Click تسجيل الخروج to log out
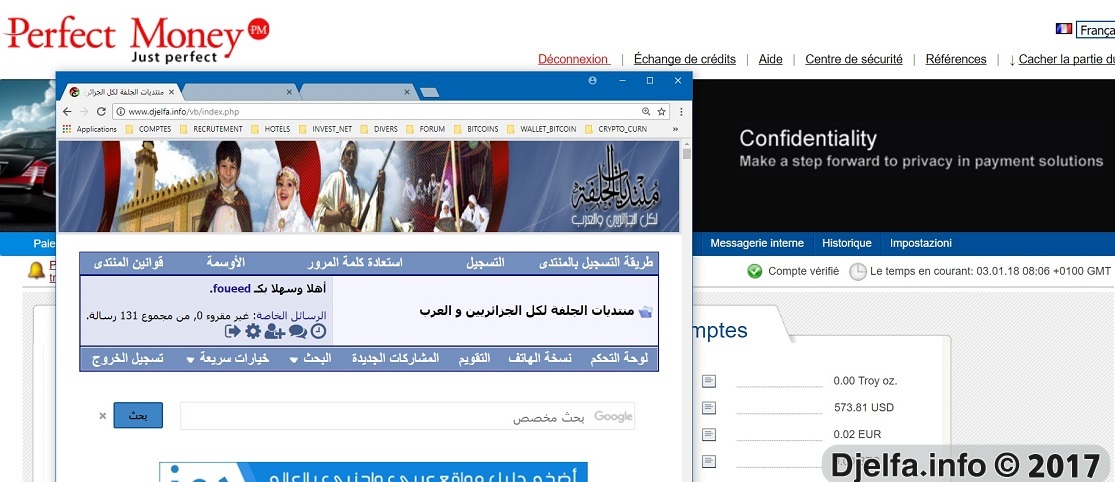The width and height of the screenshot is (1115, 482). click(x=128, y=358)
